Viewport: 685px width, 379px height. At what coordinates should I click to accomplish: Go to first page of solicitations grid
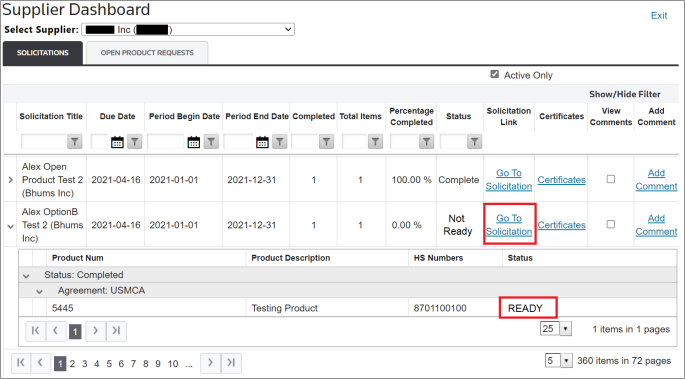[x=21, y=363]
